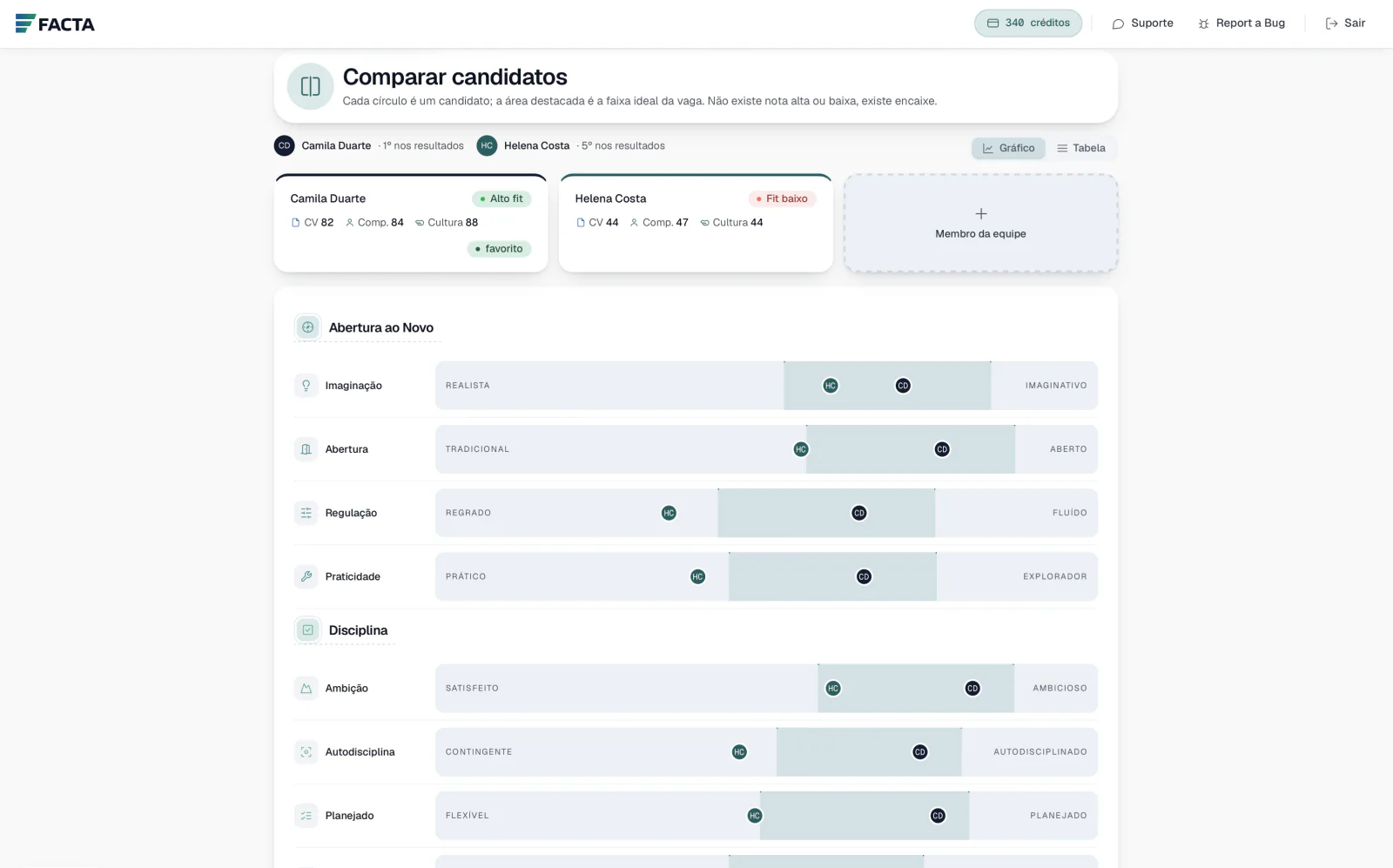Click the Fit baixo badge
Viewport: 1393px width, 868px height.
point(782,198)
